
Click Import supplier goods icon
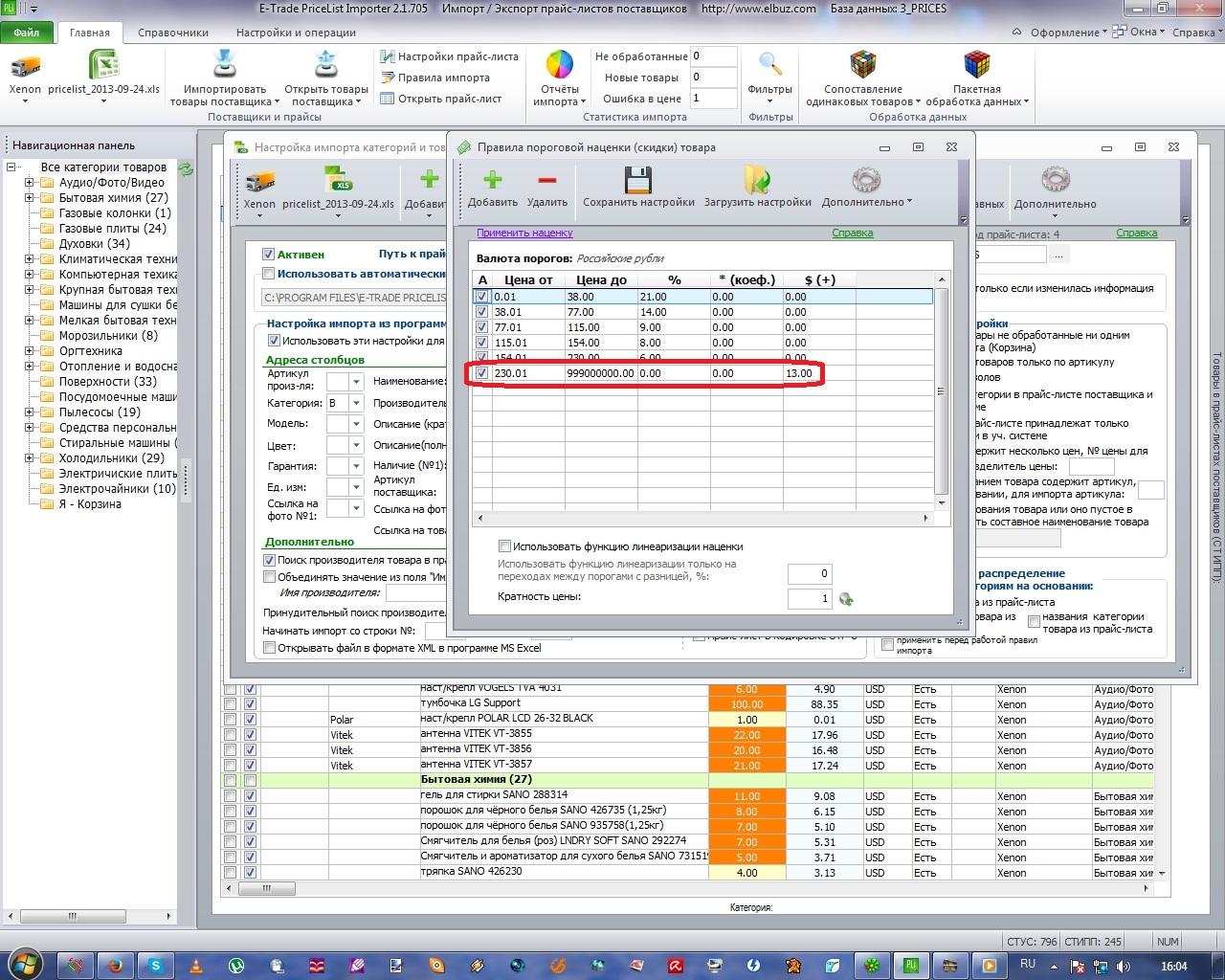point(224,64)
